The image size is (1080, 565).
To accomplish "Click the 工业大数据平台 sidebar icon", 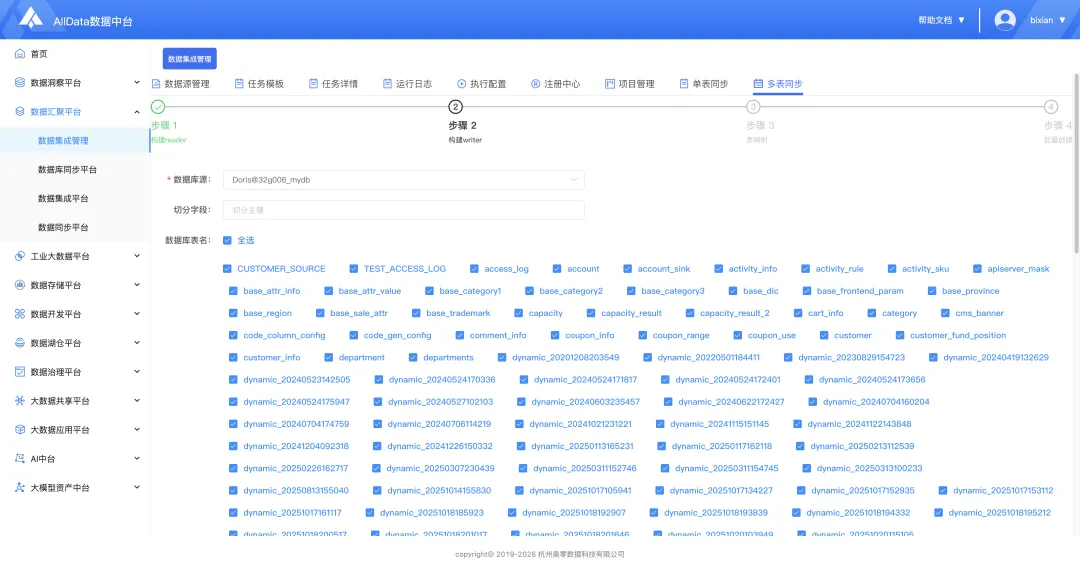I will (x=20, y=256).
